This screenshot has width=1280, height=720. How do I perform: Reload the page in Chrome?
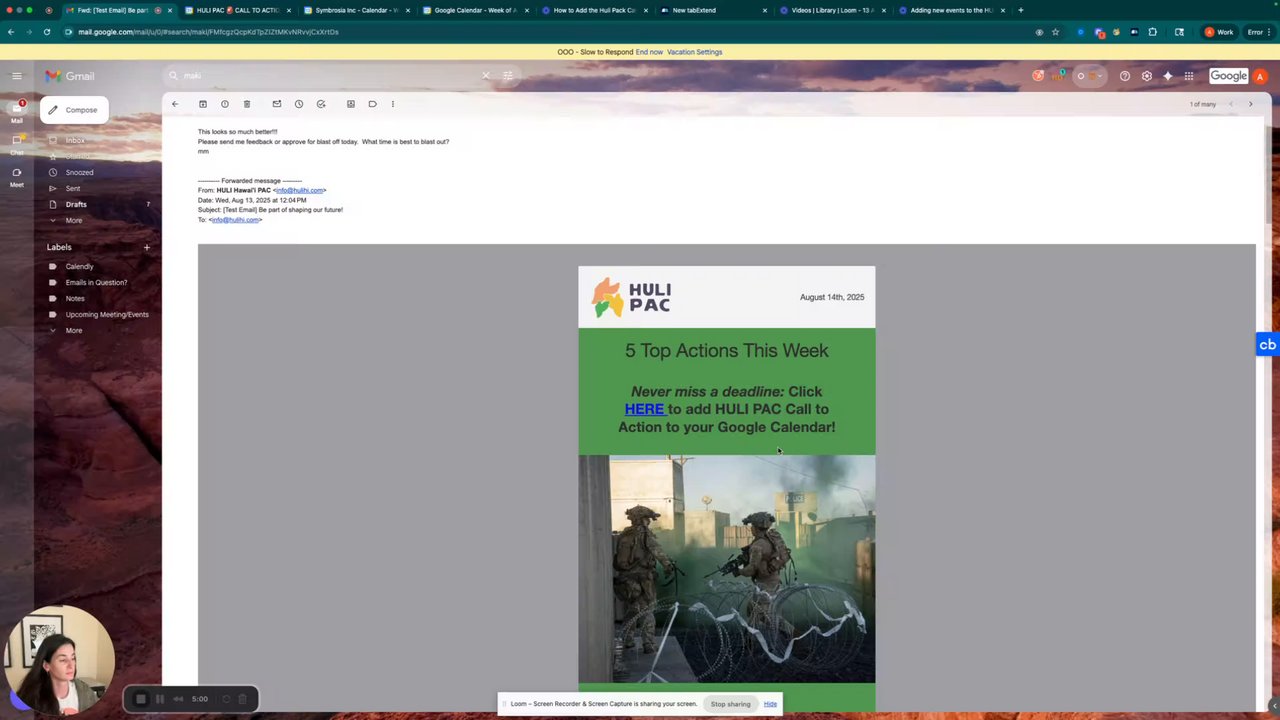pyautogui.click(x=46, y=32)
